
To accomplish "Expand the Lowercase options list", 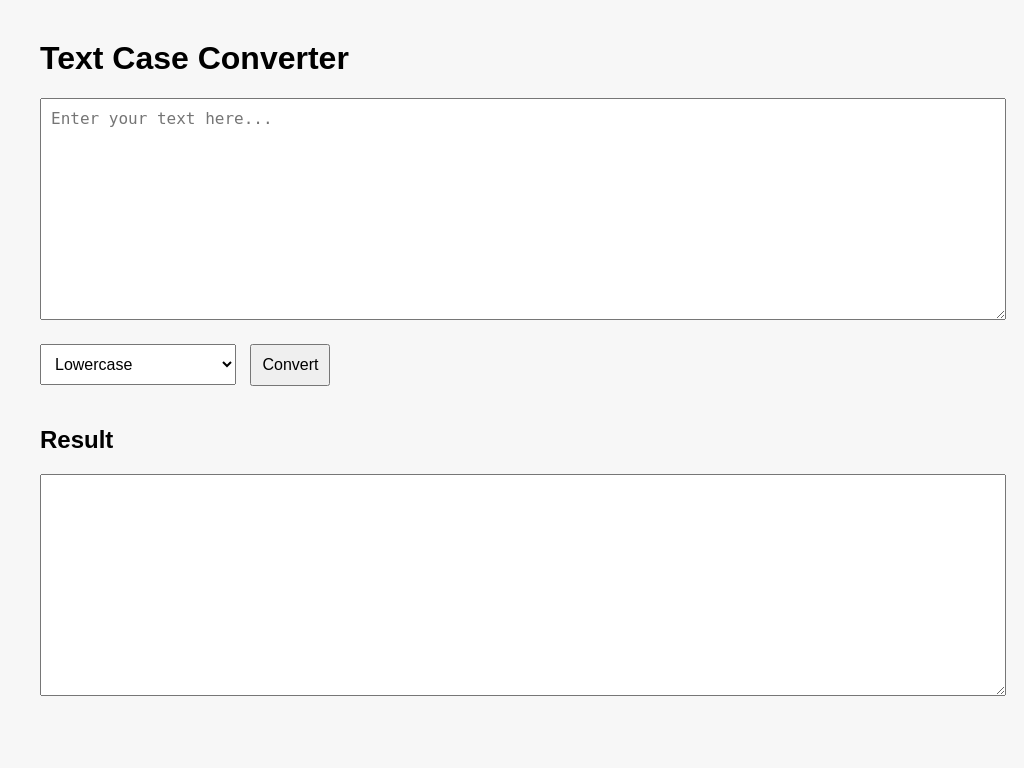I will tap(137, 364).
